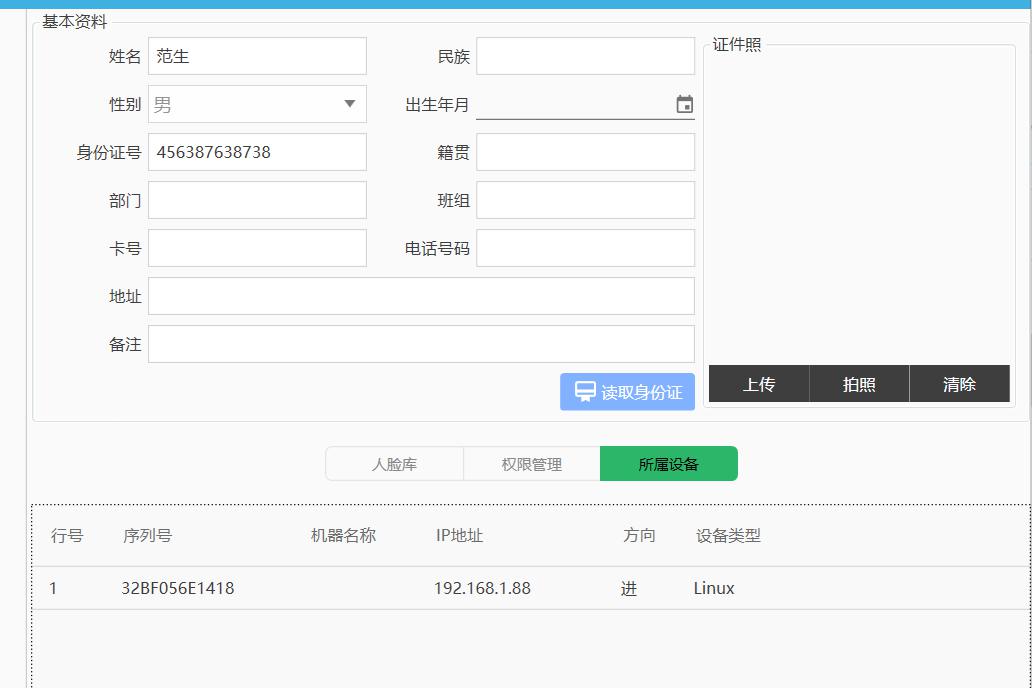Click into the 民族 text field

(x=585, y=56)
